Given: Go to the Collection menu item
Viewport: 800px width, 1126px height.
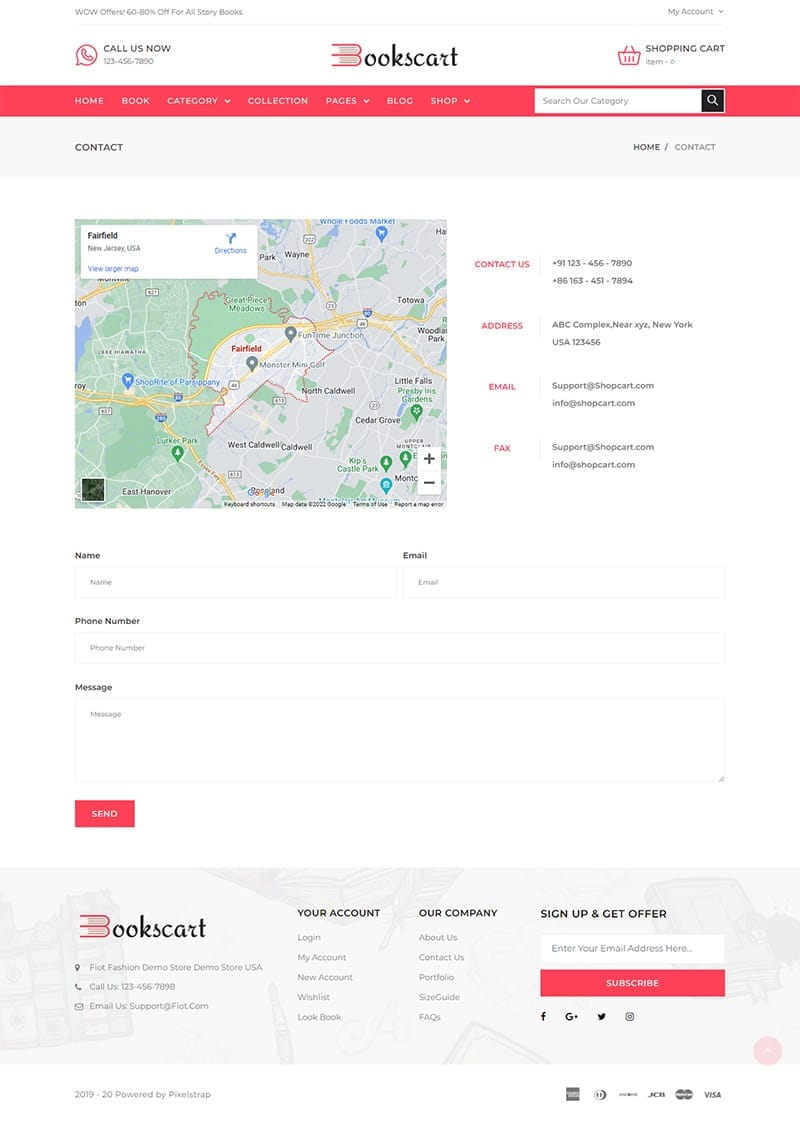Looking at the screenshot, I should (x=278, y=101).
